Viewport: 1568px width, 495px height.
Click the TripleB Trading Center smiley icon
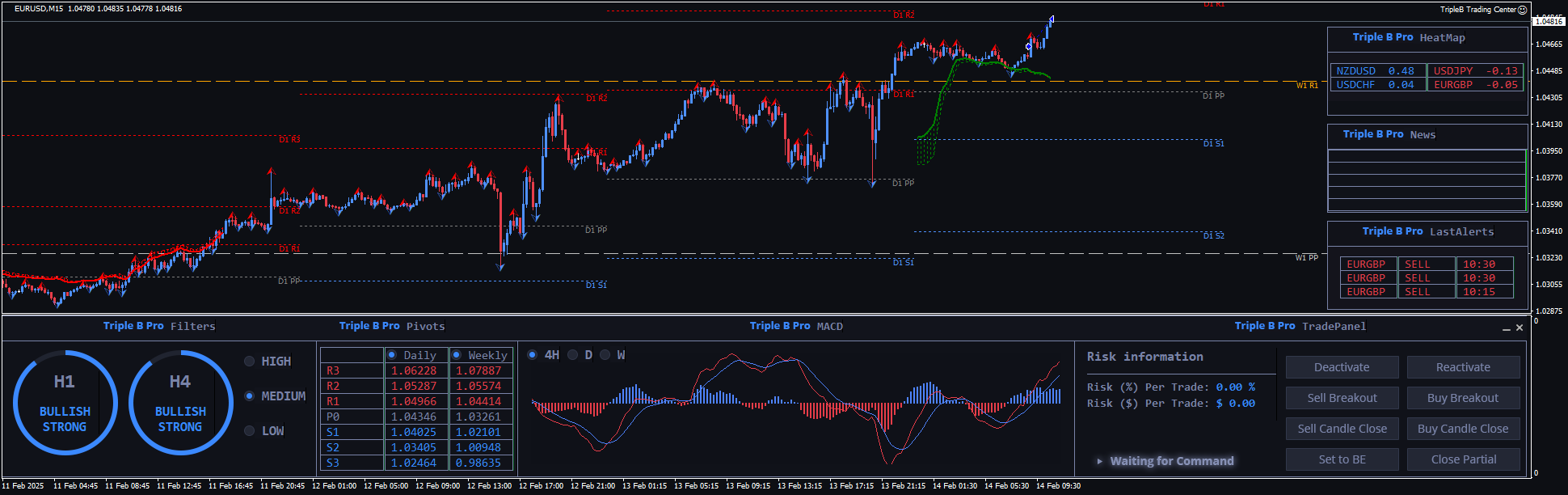pyautogui.click(x=1522, y=10)
